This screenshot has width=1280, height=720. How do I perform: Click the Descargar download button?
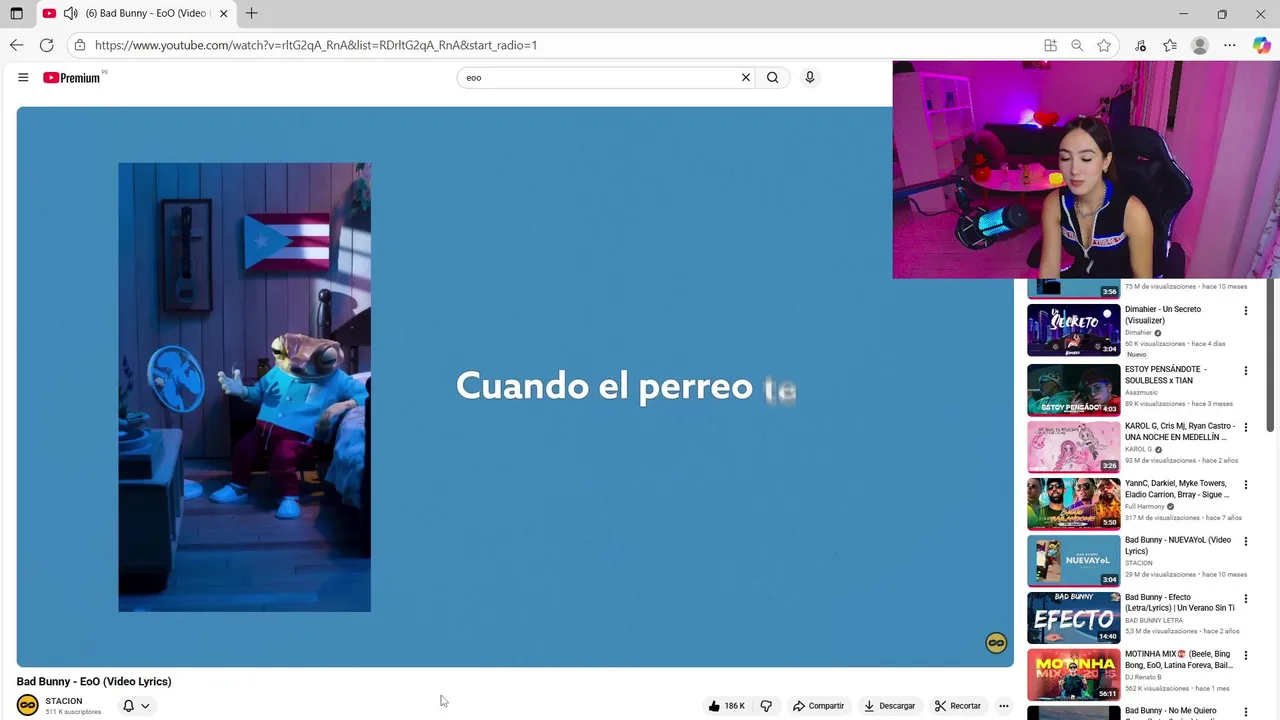(x=889, y=706)
